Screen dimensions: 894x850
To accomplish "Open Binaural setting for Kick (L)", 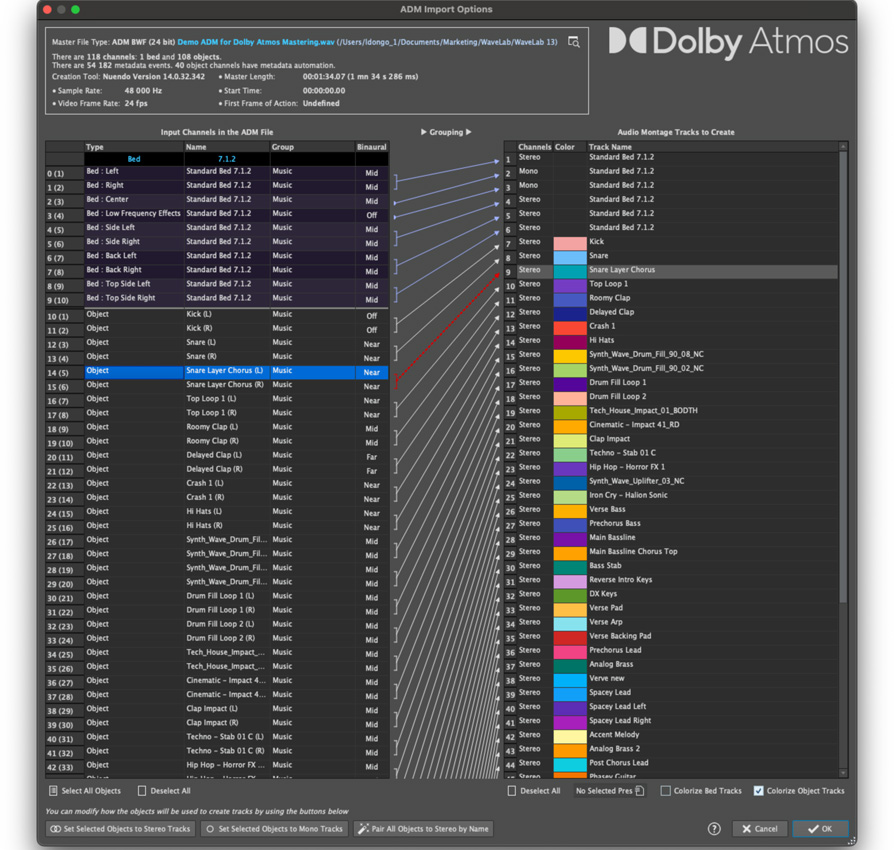I will [371, 316].
